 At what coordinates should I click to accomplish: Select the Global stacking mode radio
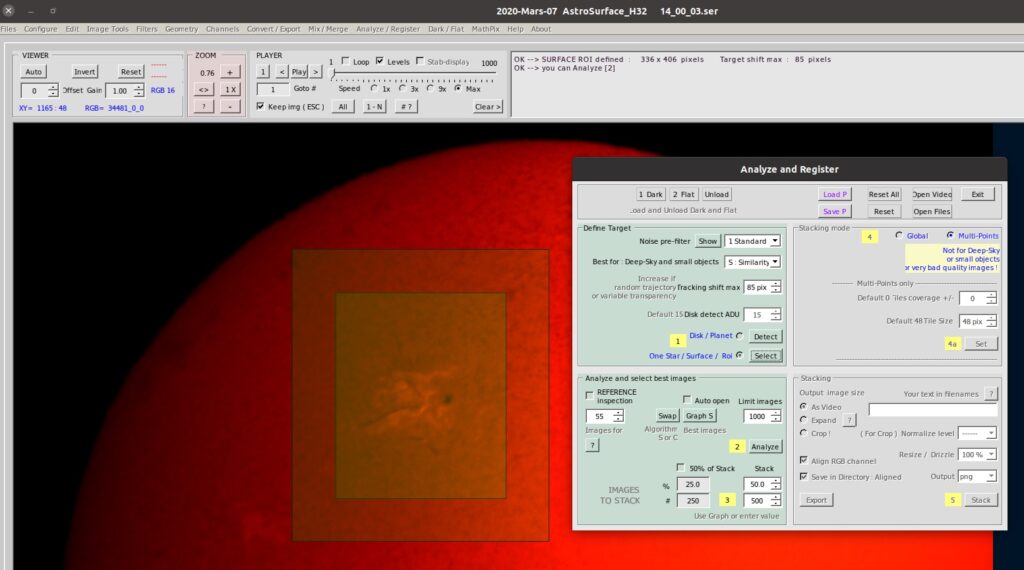point(899,235)
